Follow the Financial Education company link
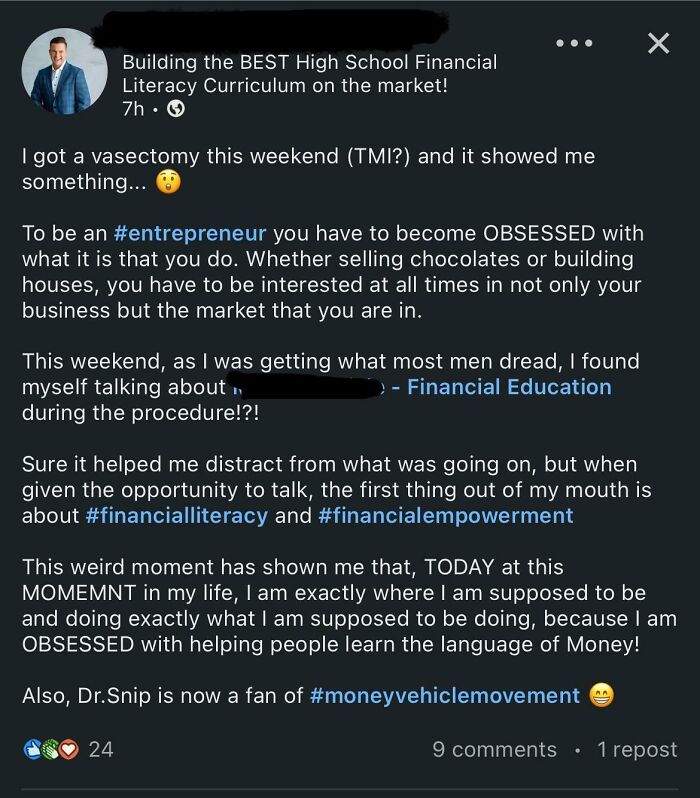Viewport: 700px width, 798px height. pos(500,387)
